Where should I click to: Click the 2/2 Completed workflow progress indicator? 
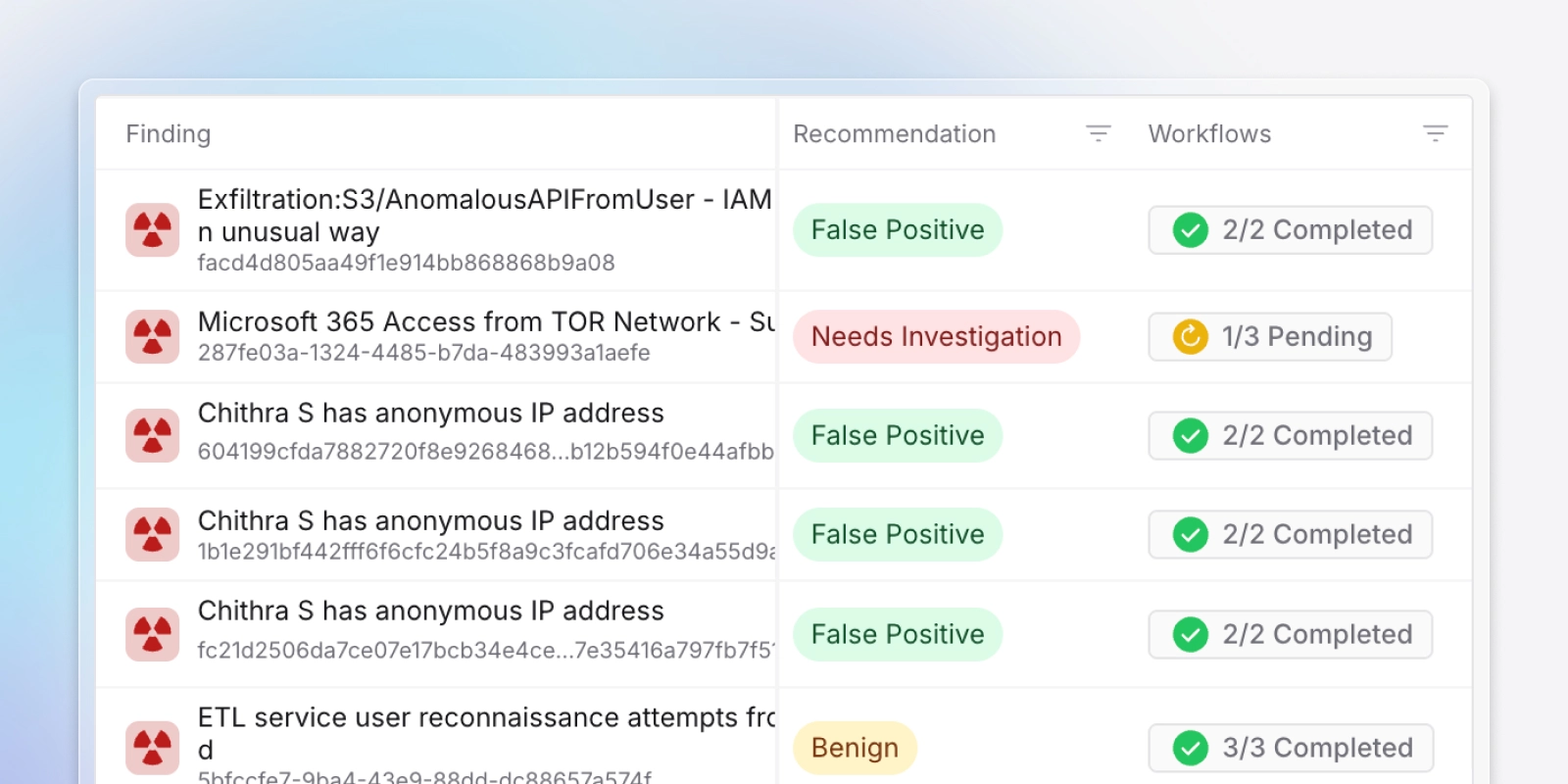1290,229
